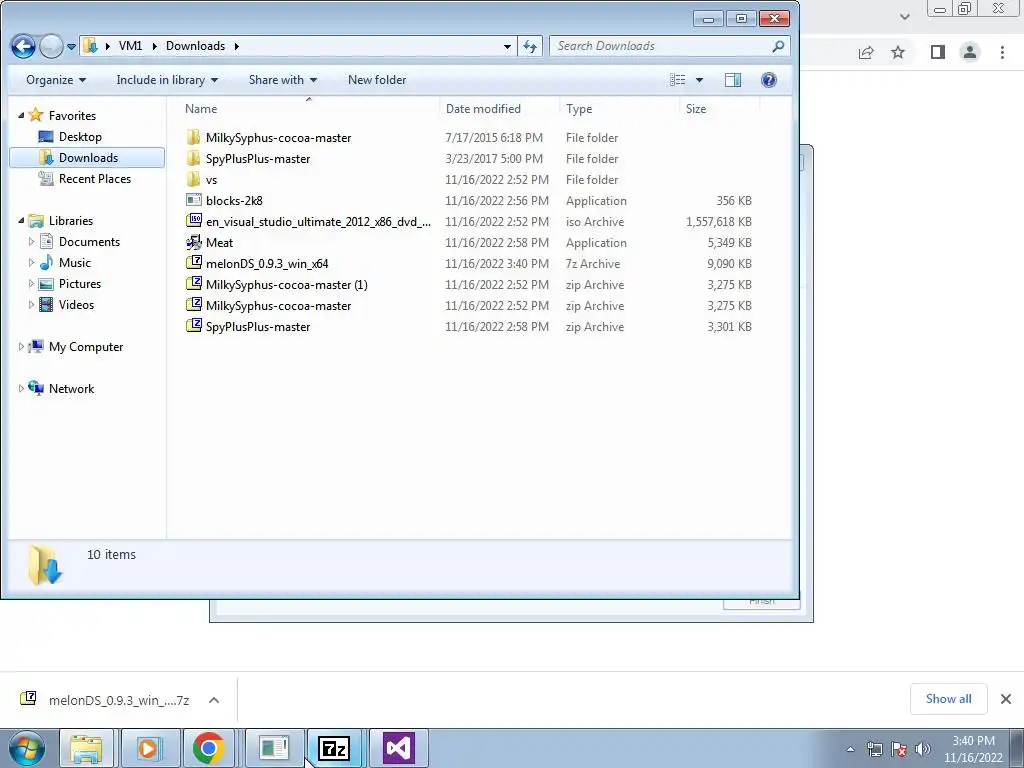The width and height of the screenshot is (1024, 768).
Task: Refresh the Downloads folder view
Action: point(530,46)
